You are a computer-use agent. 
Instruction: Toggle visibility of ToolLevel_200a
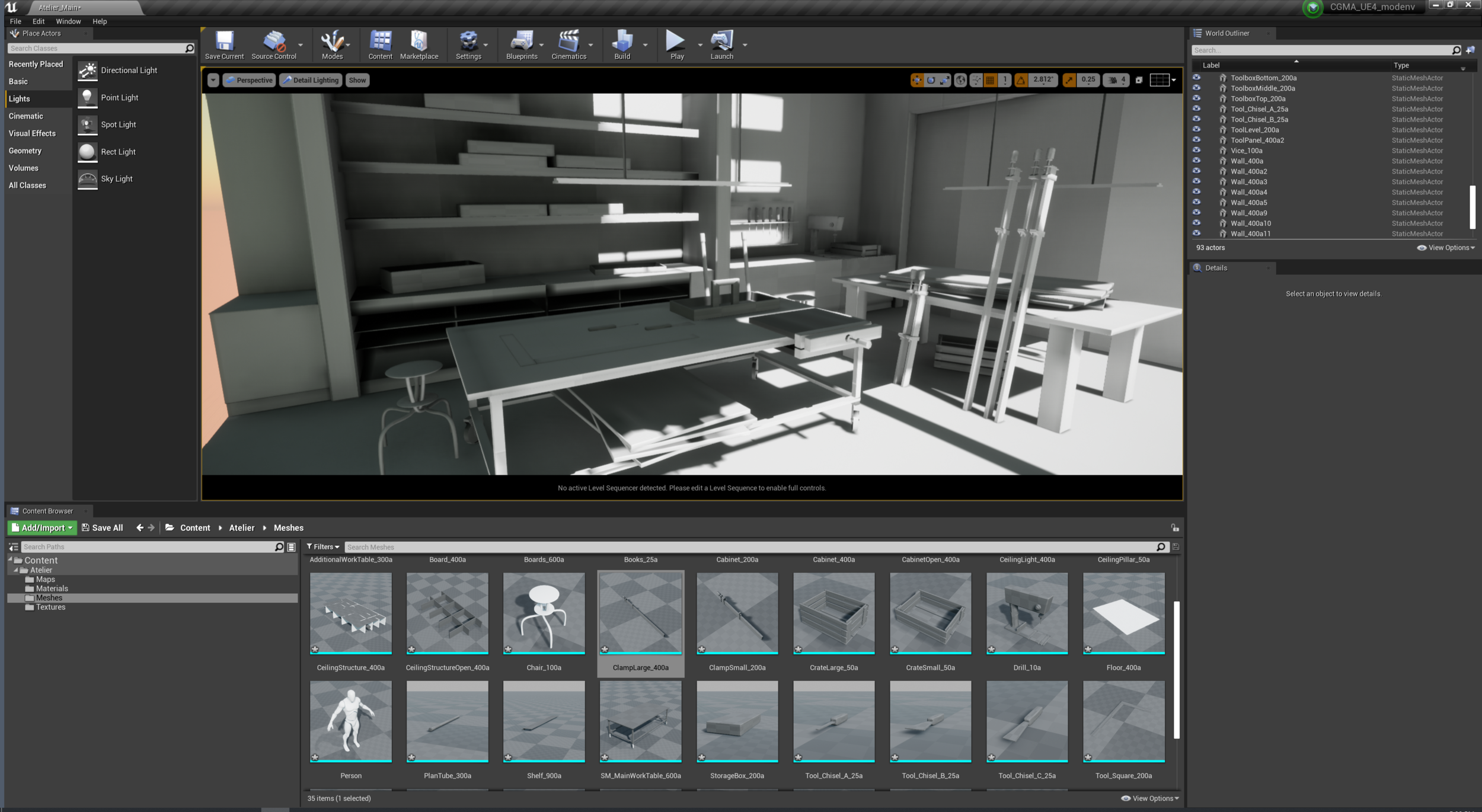(1196, 130)
